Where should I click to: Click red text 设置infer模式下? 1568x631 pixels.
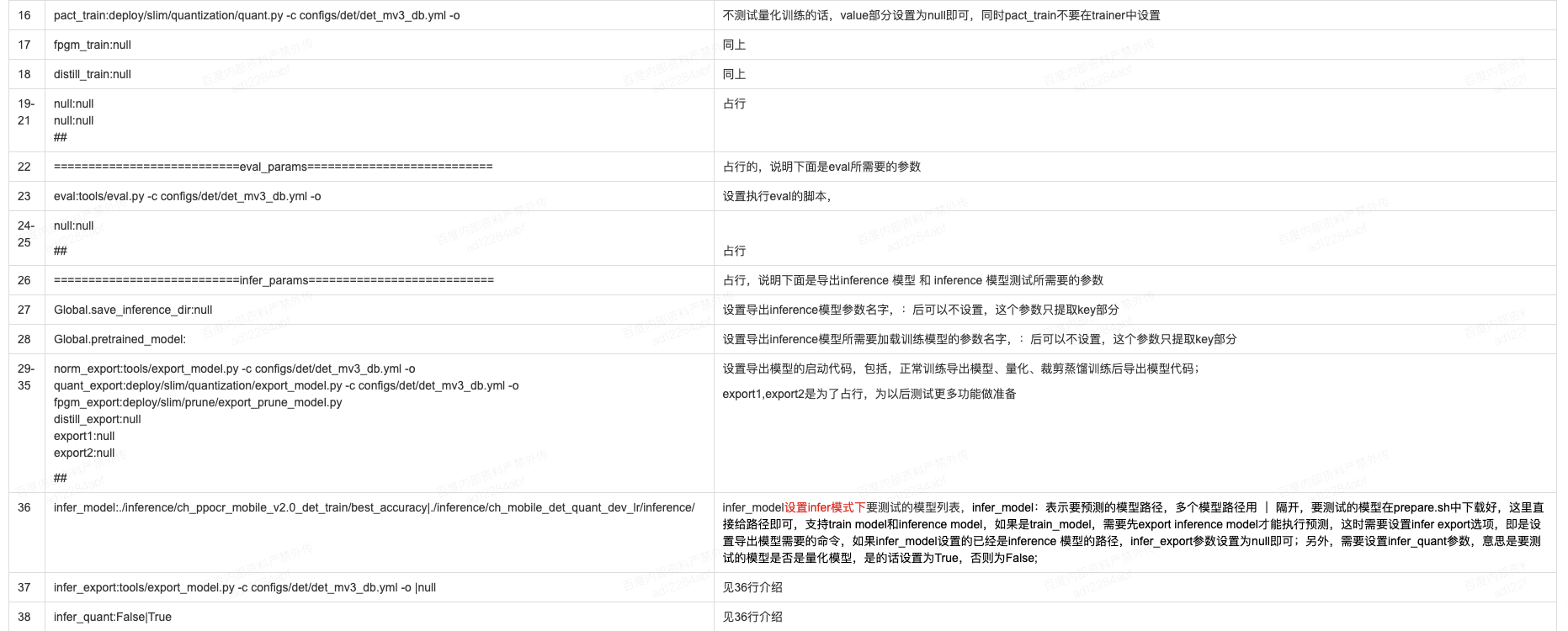click(x=825, y=507)
